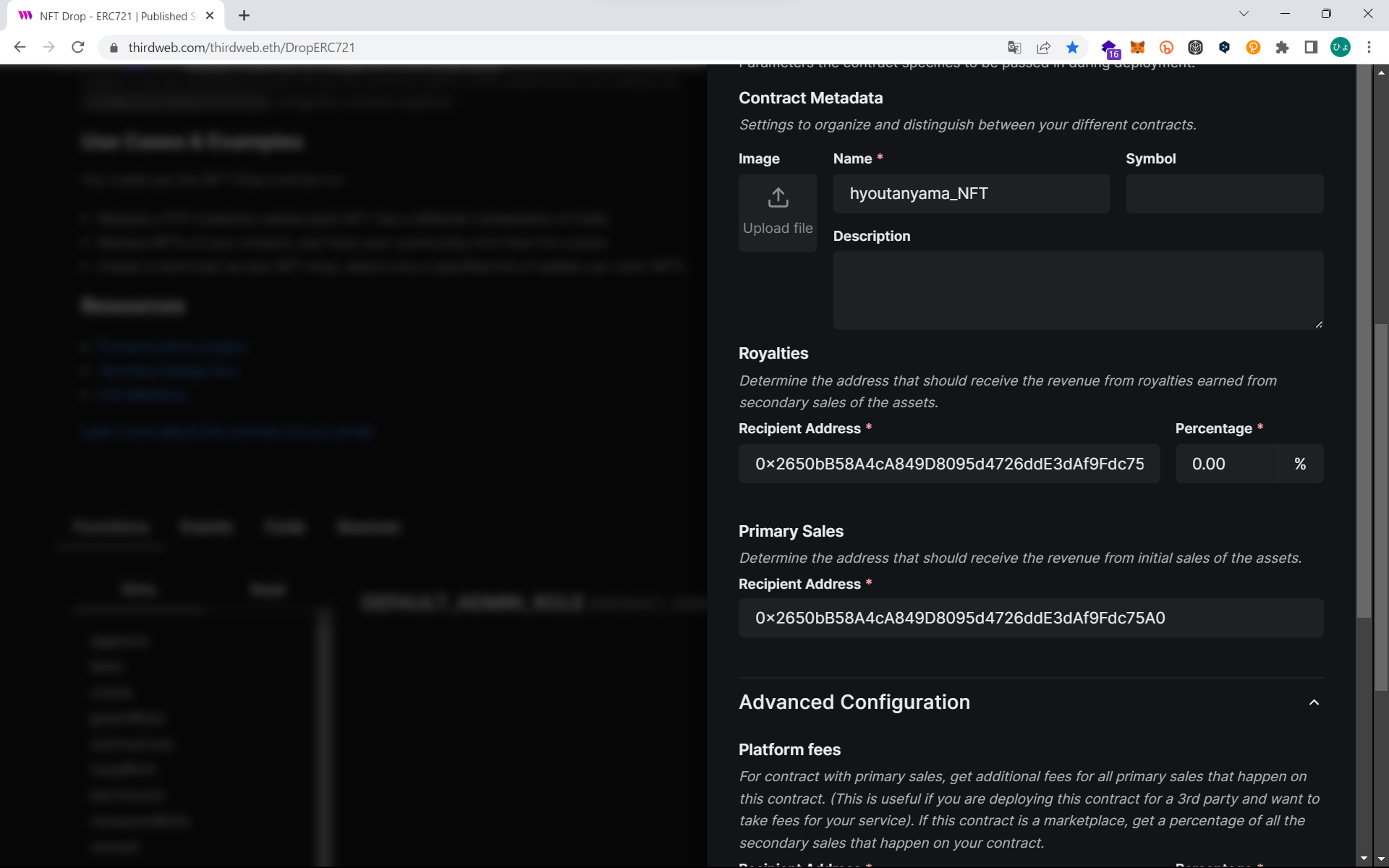Open the orange P extension icon
1389x868 pixels.
pyautogui.click(x=1253, y=48)
